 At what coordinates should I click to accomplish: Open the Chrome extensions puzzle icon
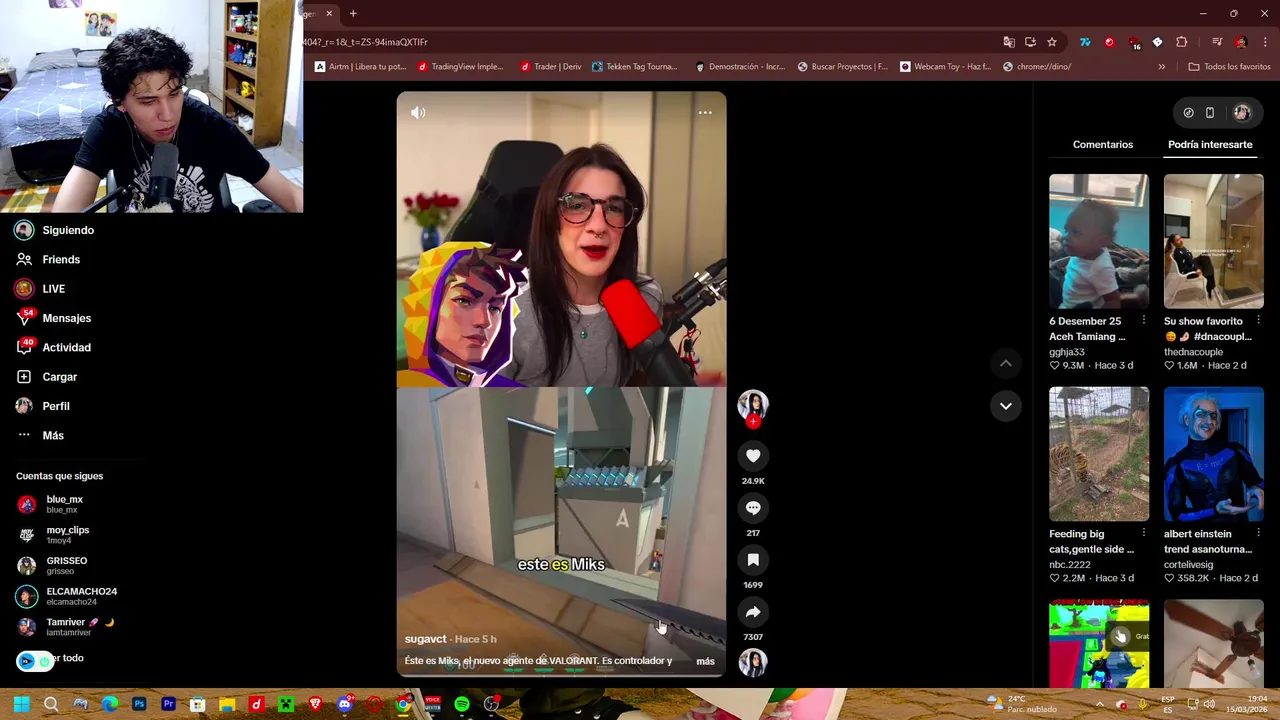(x=1182, y=42)
